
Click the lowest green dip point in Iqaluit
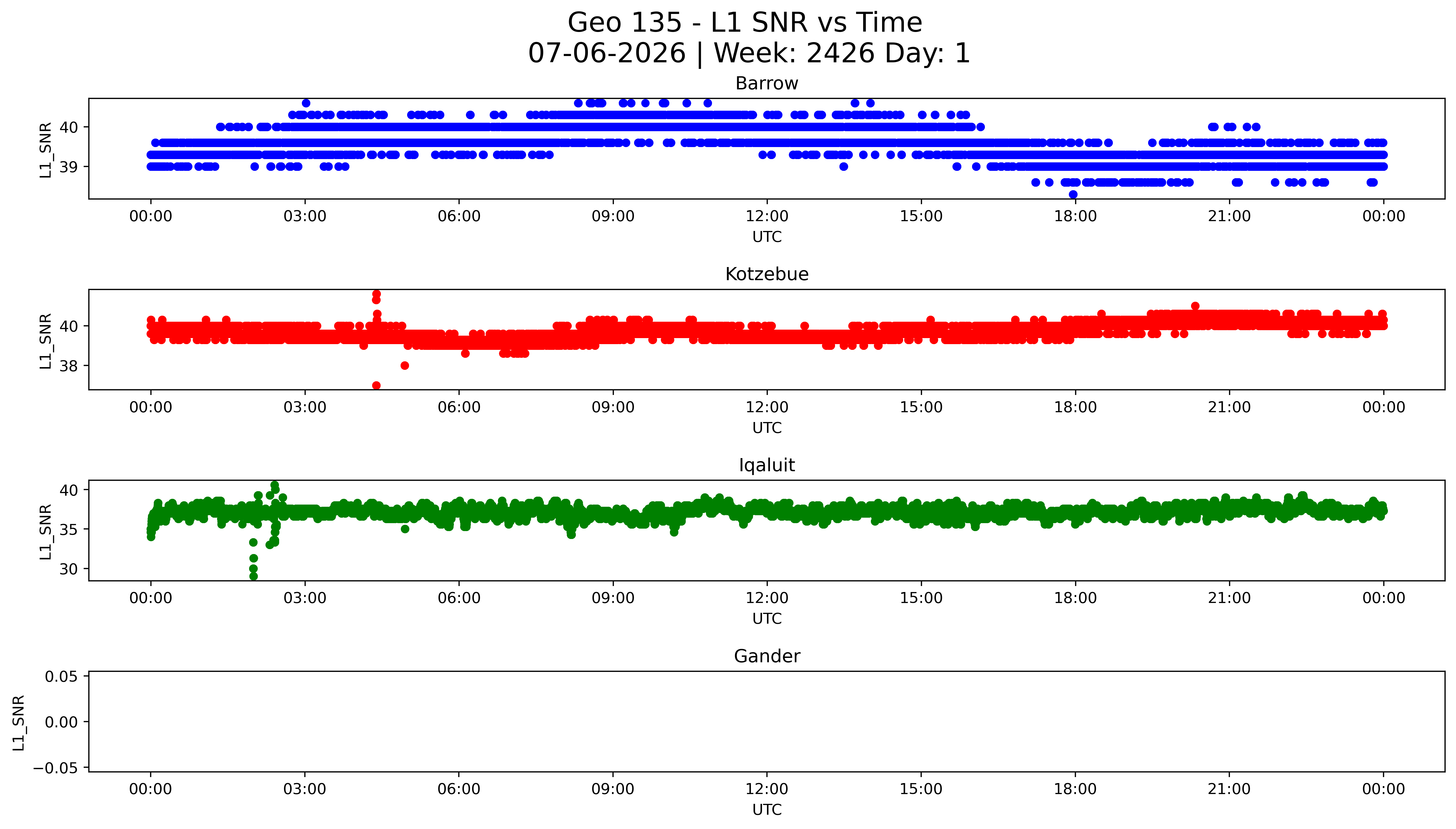coord(253,576)
